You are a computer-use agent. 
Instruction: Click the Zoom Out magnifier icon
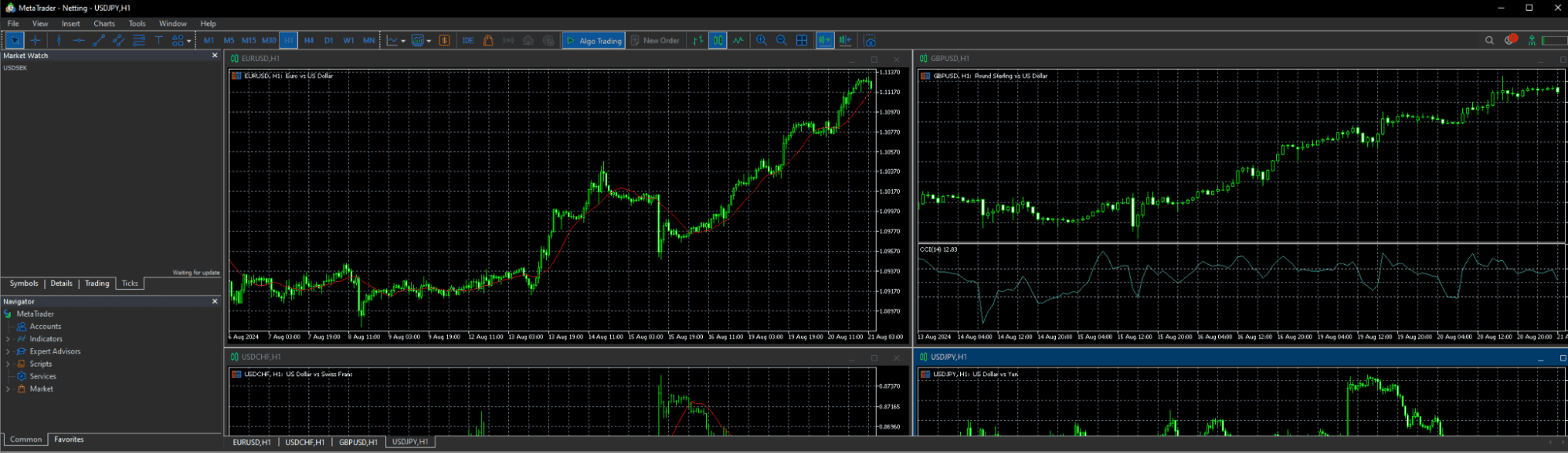click(x=781, y=41)
